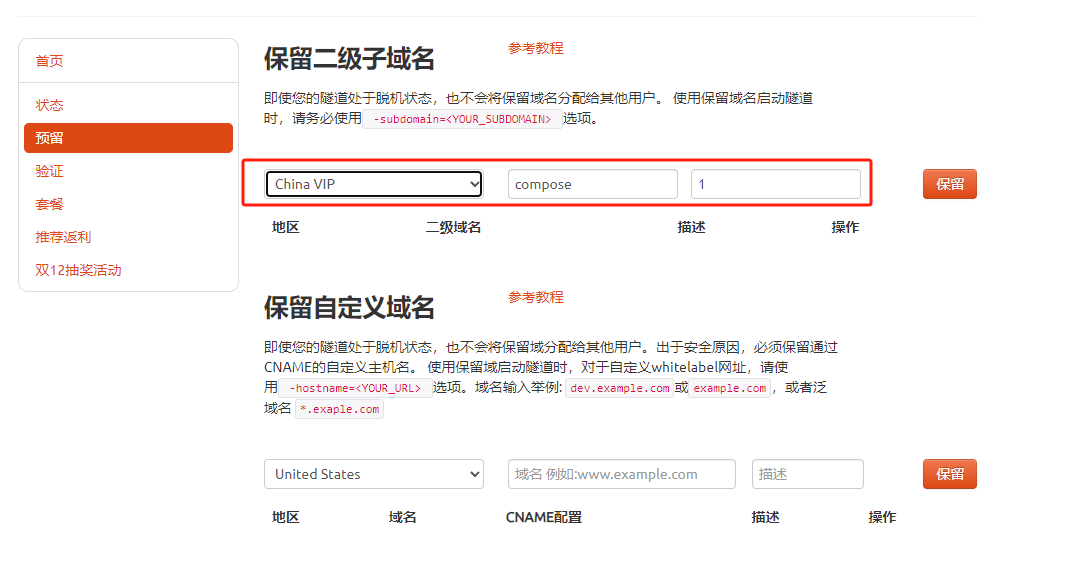Open the 首页 sidebar link

(x=49, y=61)
